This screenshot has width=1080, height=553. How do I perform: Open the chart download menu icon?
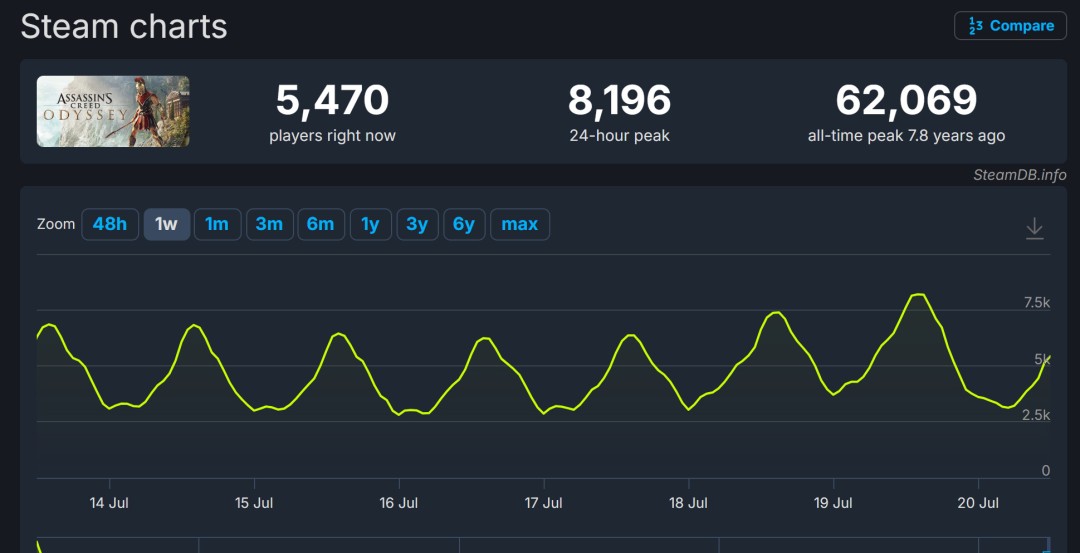click(x=1035, y=228)
